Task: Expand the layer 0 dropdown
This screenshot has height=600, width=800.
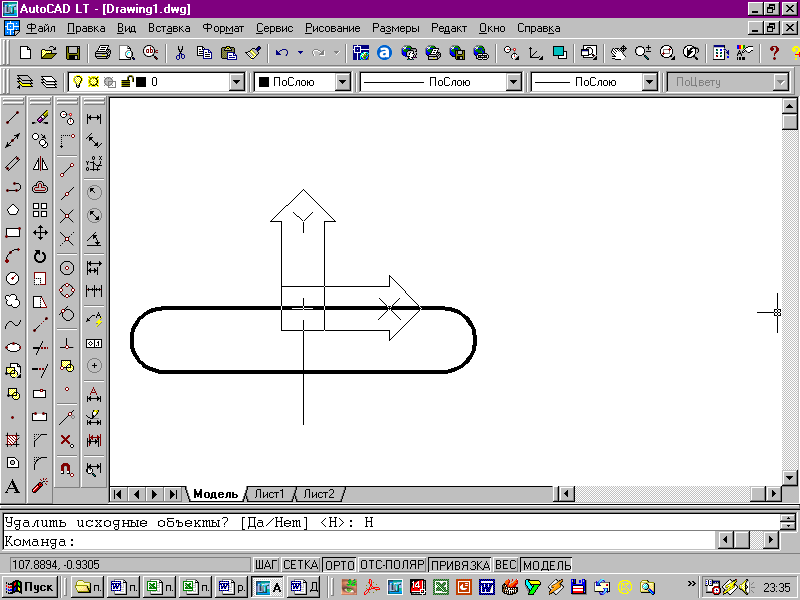Action: coord(237,82)
